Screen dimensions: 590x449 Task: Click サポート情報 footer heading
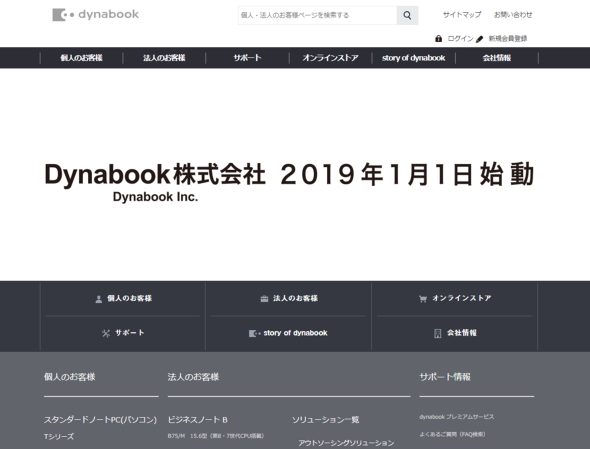click(x=445, y=377)
